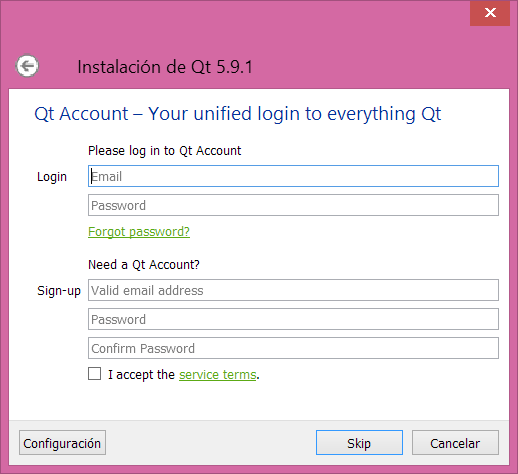Focus the login Email field
Image resolution: width=518 pixels, height=474 pixels.
(293, 176)
